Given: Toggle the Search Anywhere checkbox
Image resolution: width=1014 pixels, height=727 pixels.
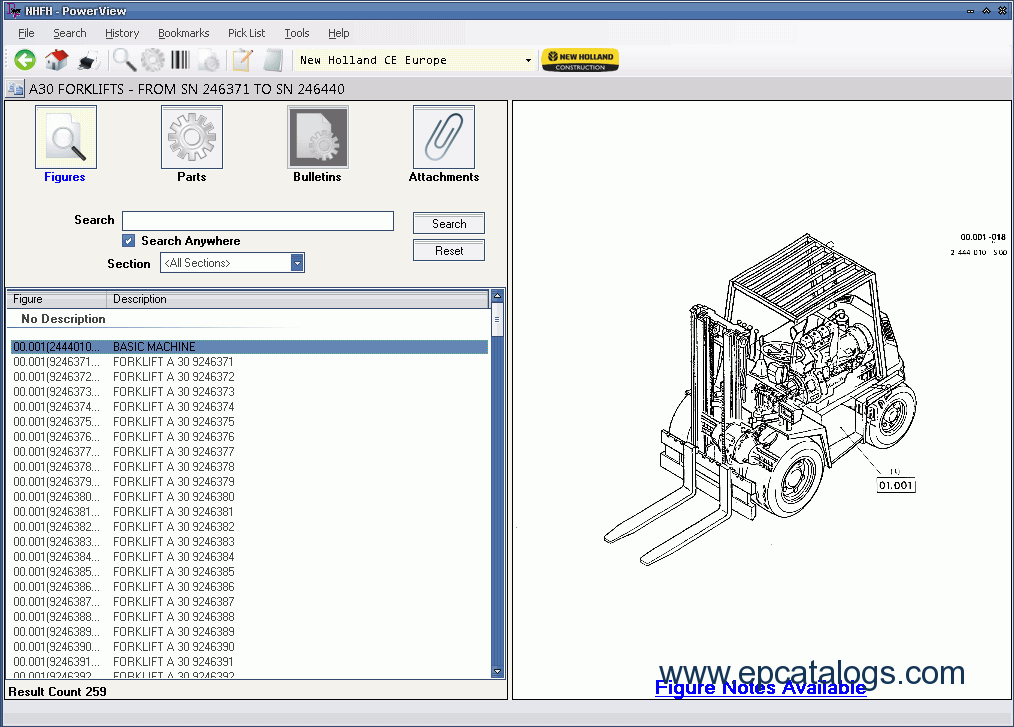Looking at the screenshot, I should [x=129, y=241].
